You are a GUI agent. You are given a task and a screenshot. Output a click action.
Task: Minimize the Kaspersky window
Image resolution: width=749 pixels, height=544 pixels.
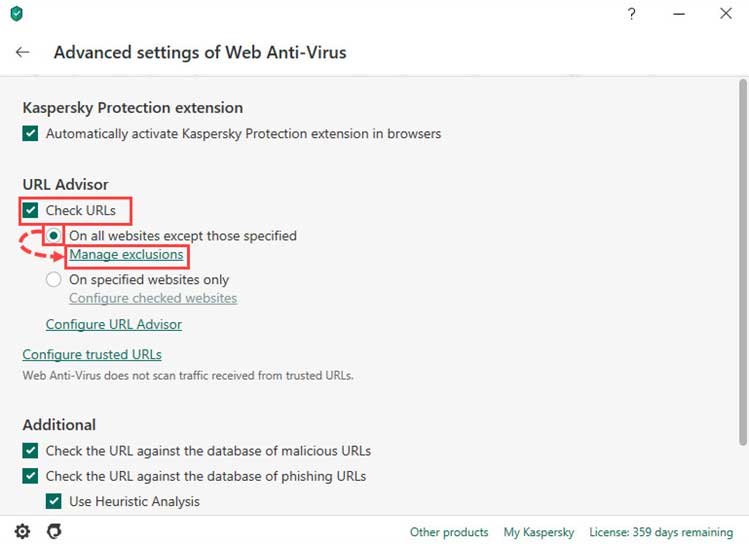(x=679, y=14)
